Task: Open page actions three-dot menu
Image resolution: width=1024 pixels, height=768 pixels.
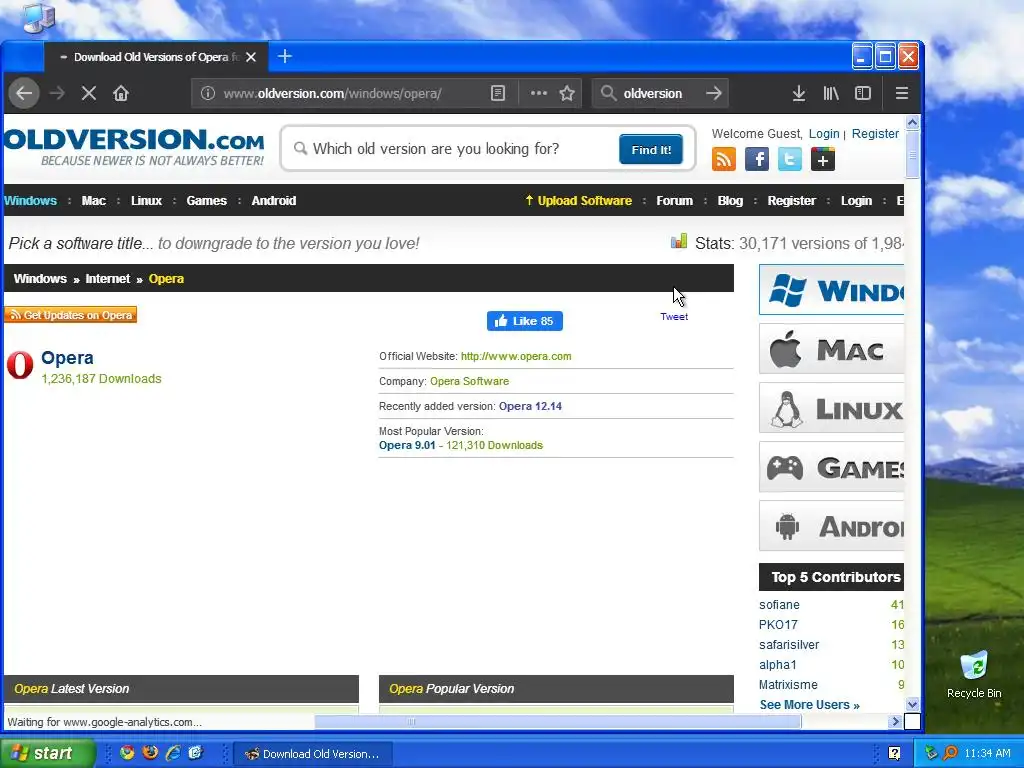Action: pyautogui.click(x=539, y=93)
